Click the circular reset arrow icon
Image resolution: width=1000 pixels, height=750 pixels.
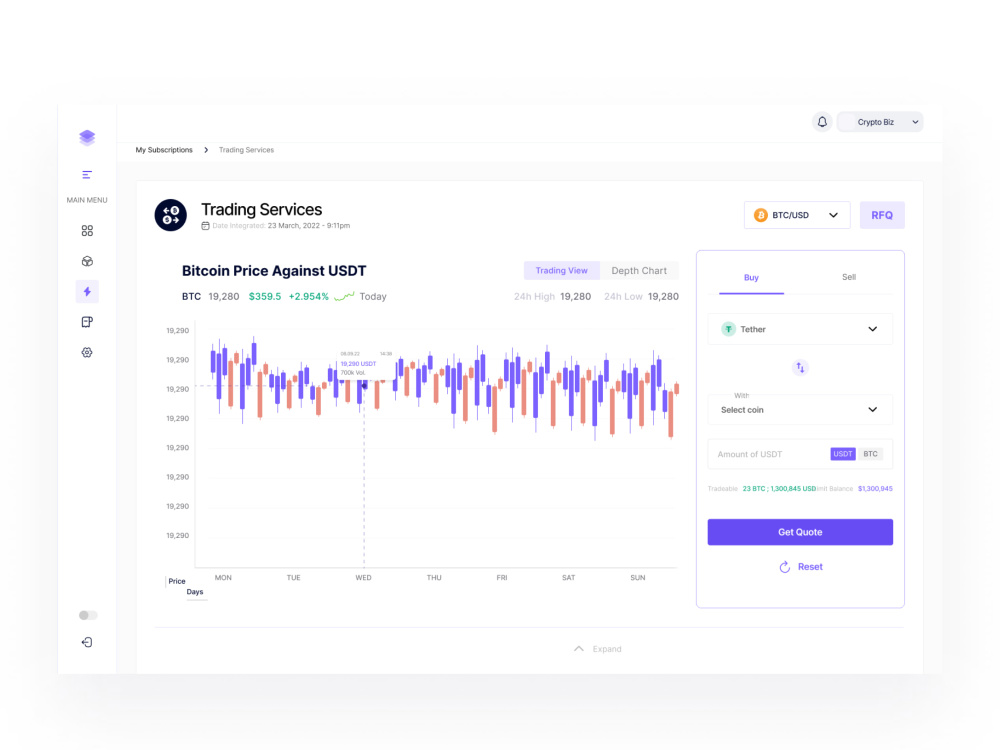click(785, 567)
